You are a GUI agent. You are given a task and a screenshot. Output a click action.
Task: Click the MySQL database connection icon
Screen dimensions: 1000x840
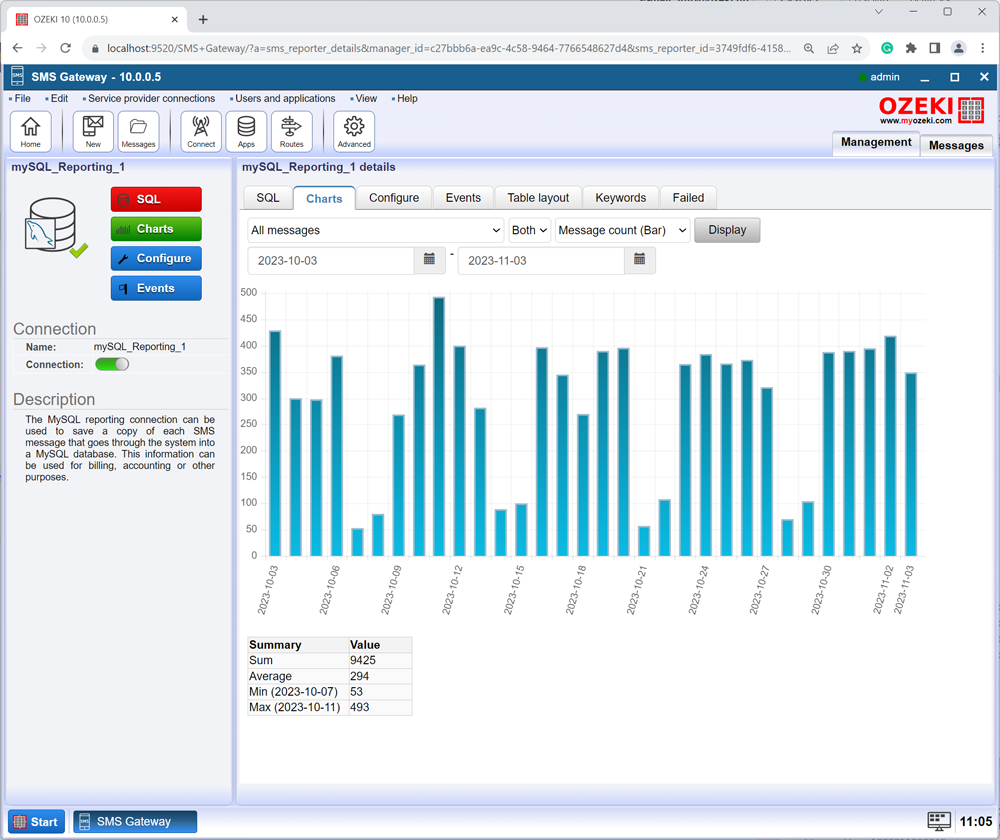click(55, 226)
